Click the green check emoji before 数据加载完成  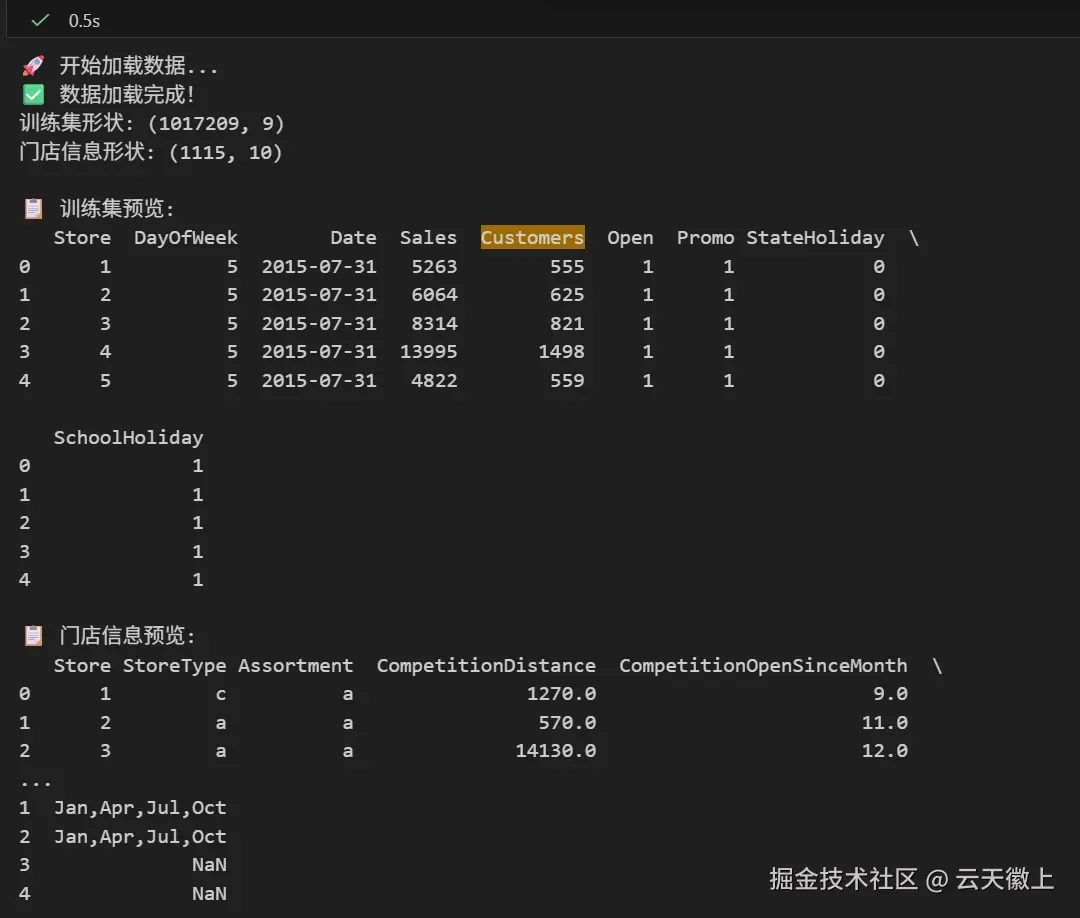[x=33, y=95]
